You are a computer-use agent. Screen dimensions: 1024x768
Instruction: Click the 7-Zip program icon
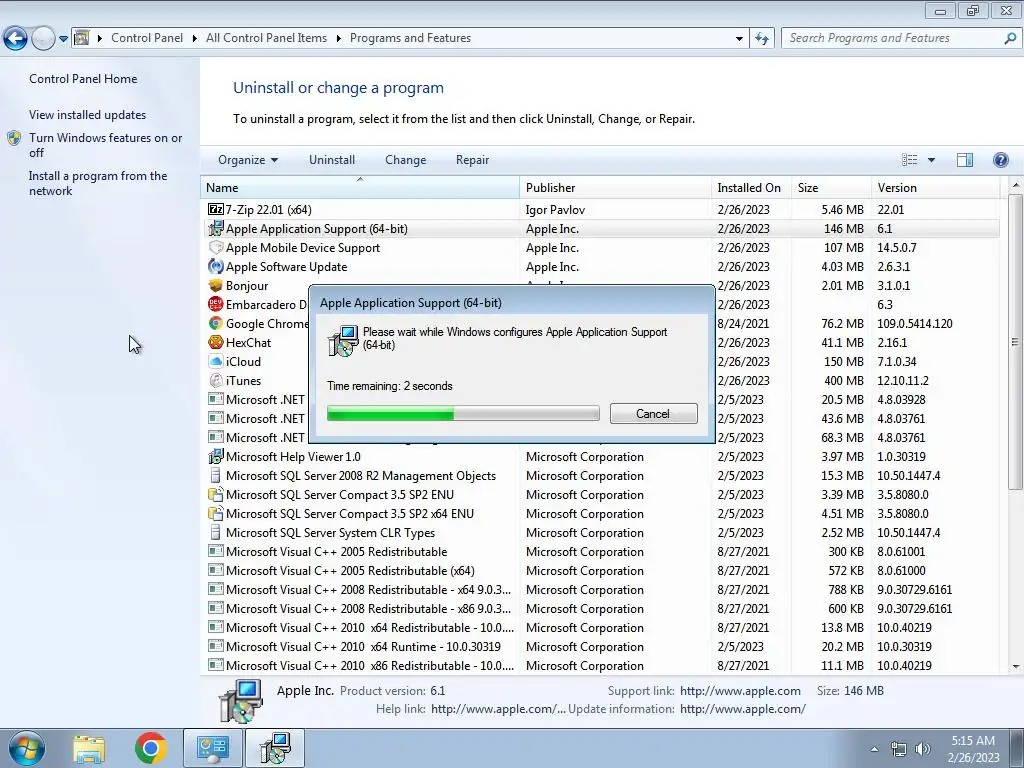coord(215,210)
